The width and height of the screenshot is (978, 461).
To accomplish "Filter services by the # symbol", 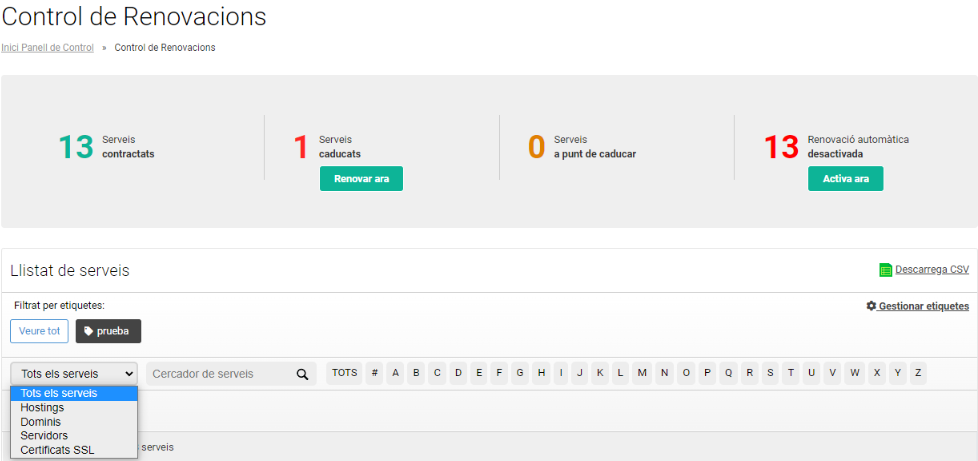I will 374,373.
